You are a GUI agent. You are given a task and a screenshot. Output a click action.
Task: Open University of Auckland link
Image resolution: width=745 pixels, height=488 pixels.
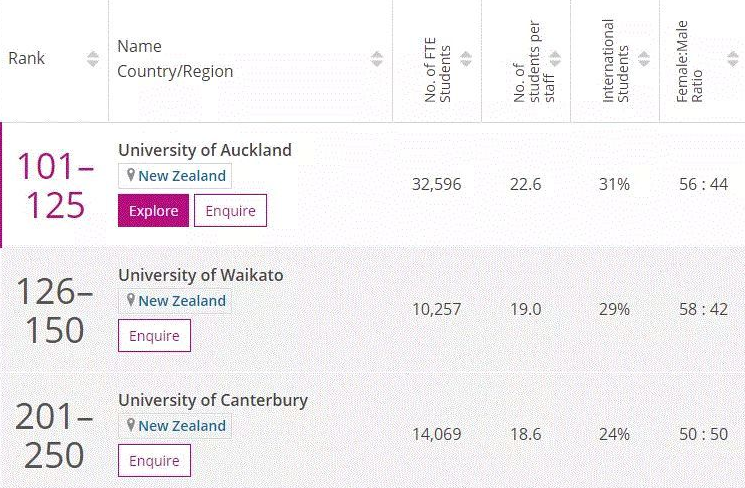205,150
